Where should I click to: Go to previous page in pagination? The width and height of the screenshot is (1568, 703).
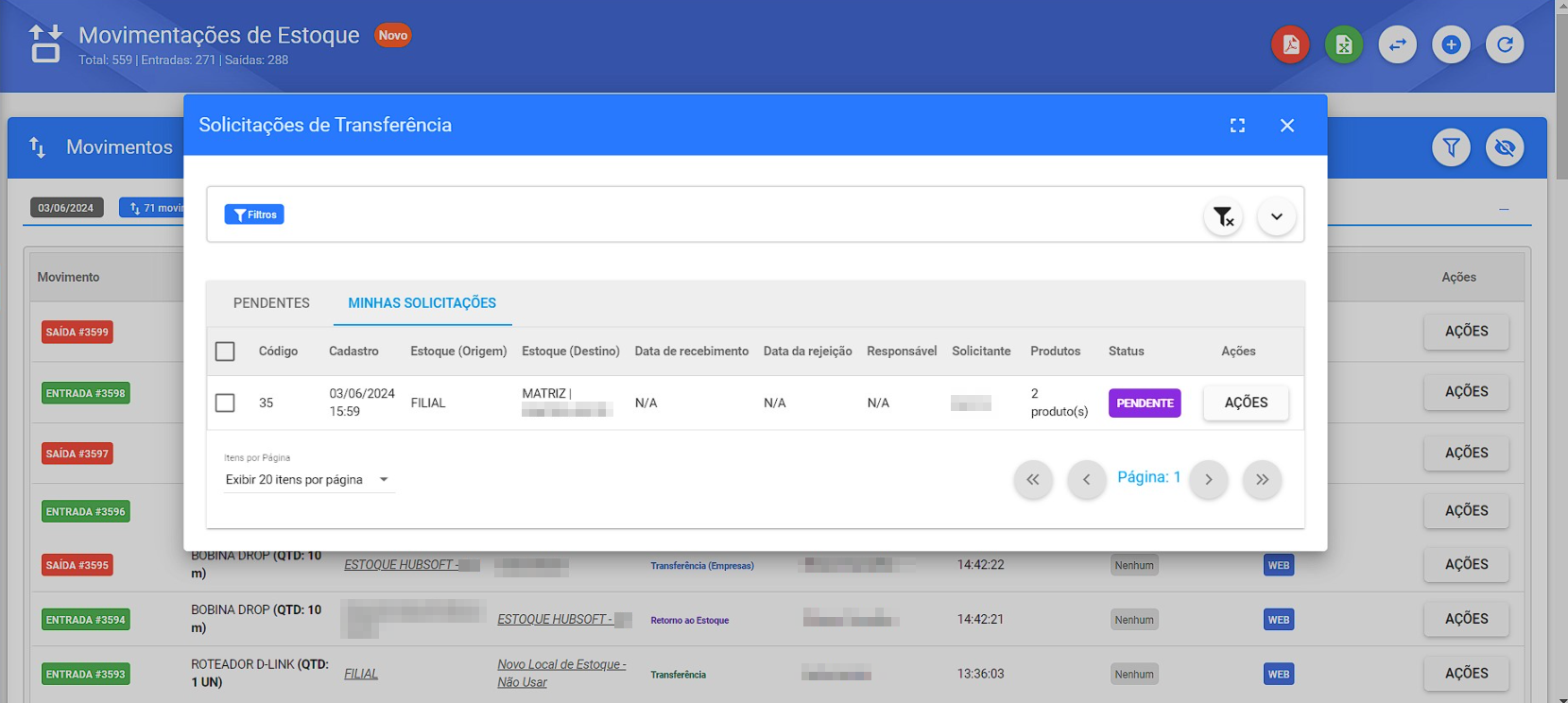click(1087, 480)
